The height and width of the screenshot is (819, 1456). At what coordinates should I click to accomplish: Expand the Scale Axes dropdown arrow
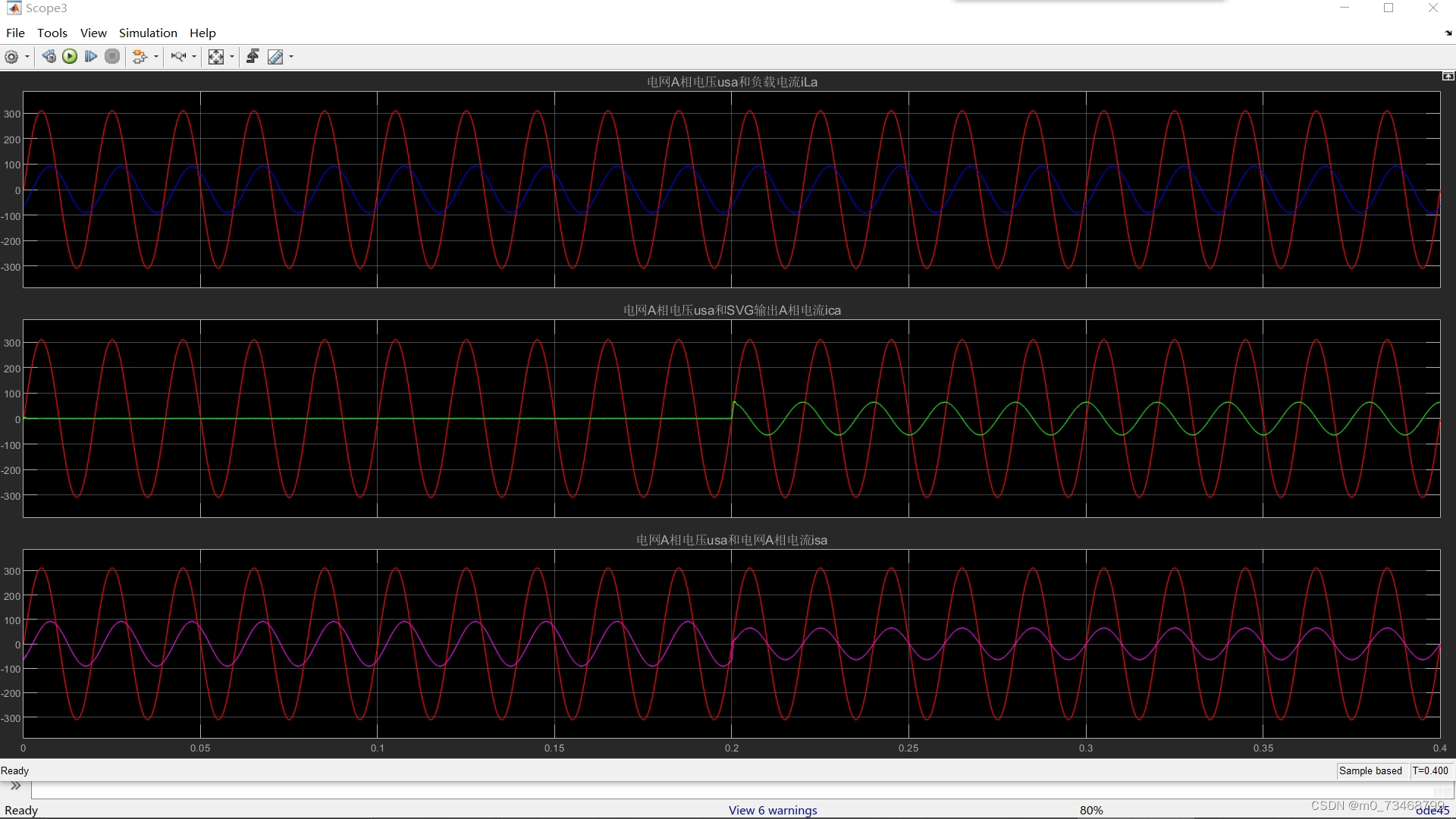point(232,57)
